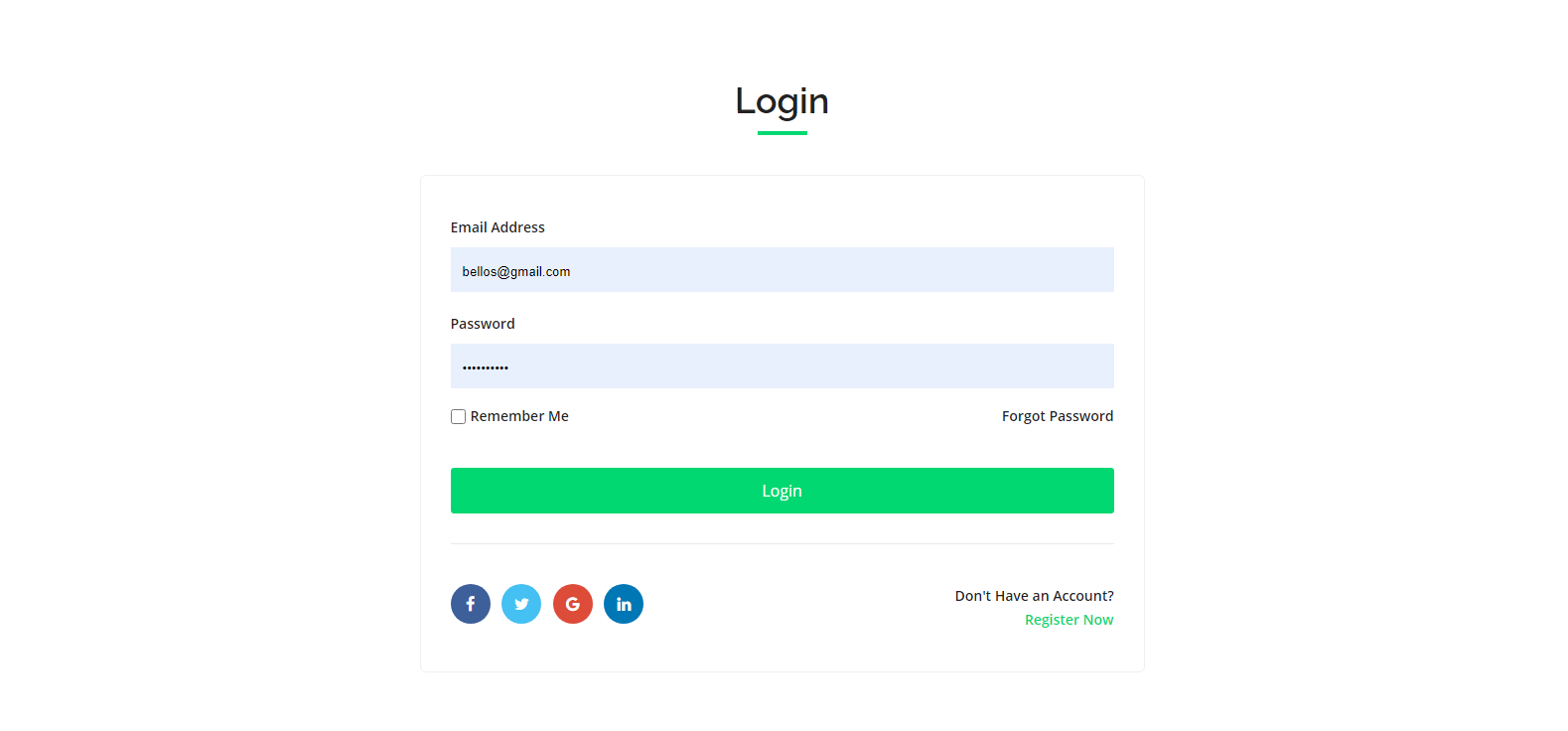Follow the Register Now link
This screenshot has height=731, width=1568.
tap(1069, 620)
